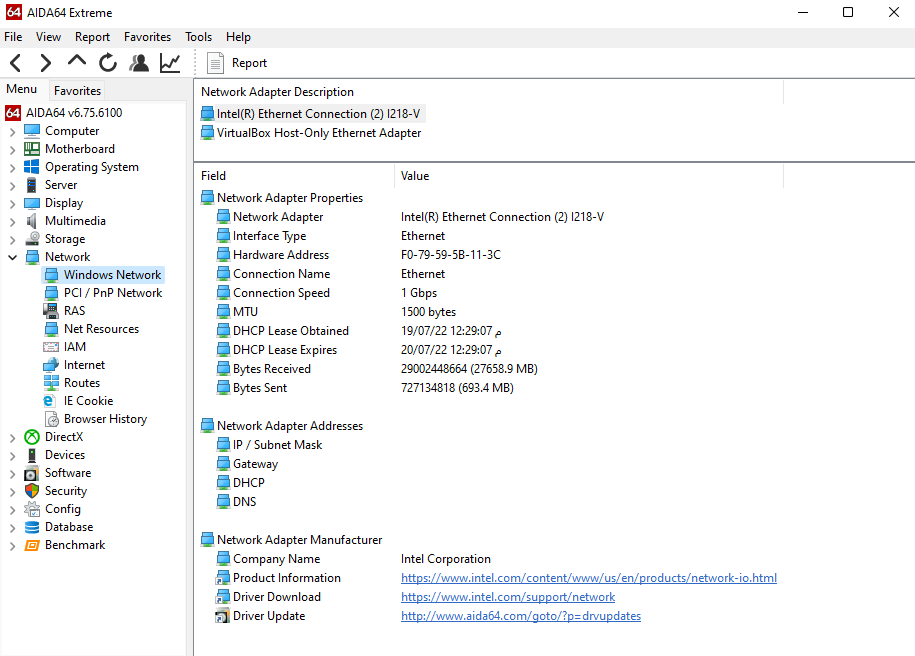Select the Multimedia speaker icon
915x656 pixels.
click(32, 221)
